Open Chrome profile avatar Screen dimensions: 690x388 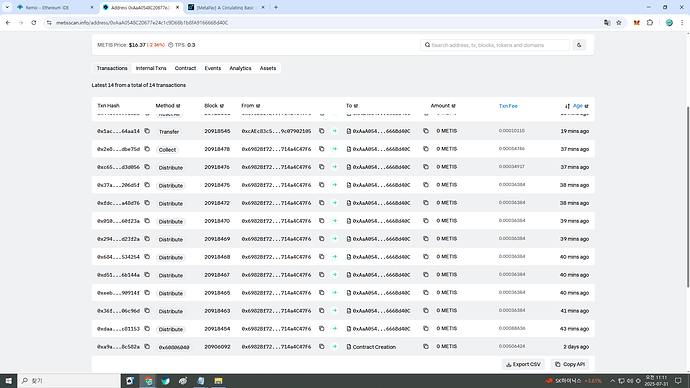[x=669, y=23]
